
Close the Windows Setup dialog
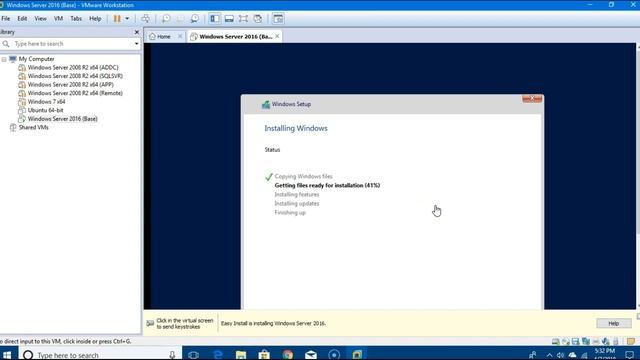532,99
